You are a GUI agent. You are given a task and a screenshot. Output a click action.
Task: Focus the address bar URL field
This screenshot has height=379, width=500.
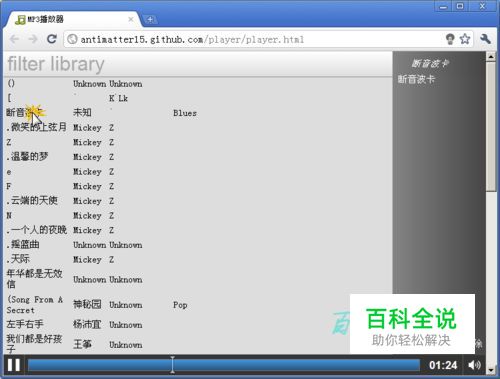tap(253, 40)
